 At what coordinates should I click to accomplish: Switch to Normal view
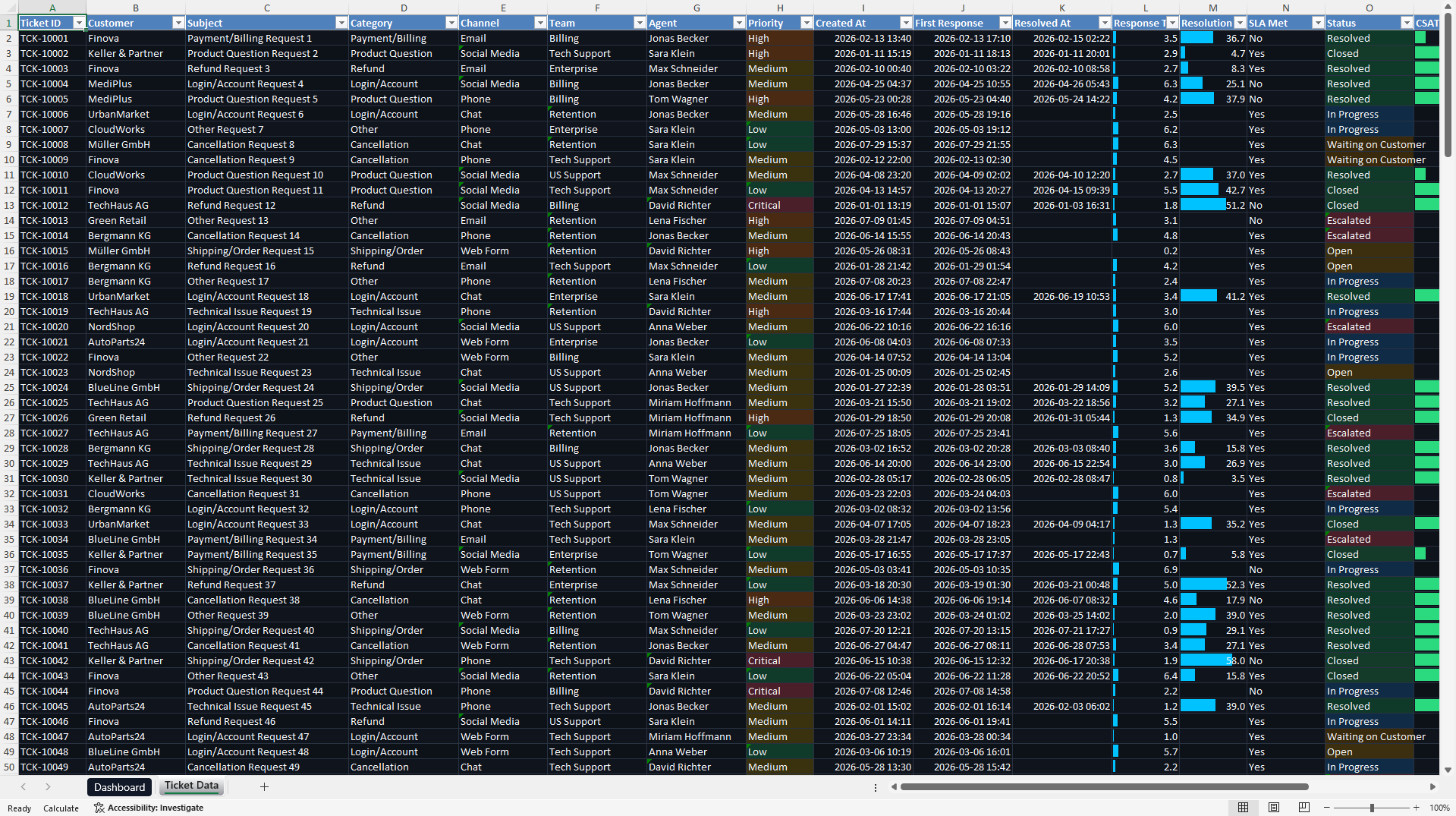tap(1243, 808)
